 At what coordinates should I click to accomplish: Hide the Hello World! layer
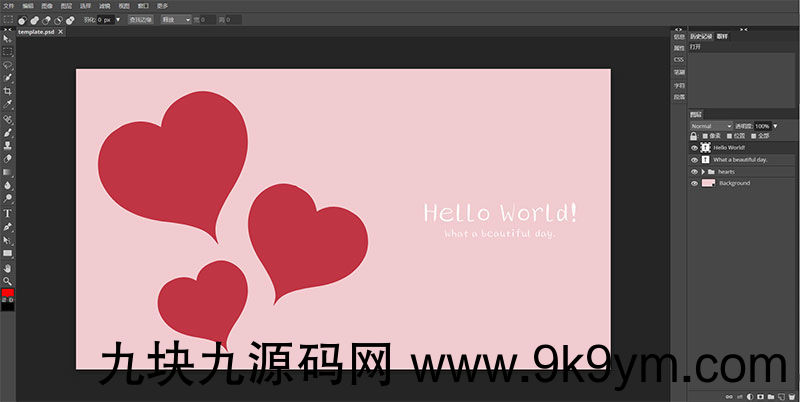pyautogui.click(x=694, y=148)
